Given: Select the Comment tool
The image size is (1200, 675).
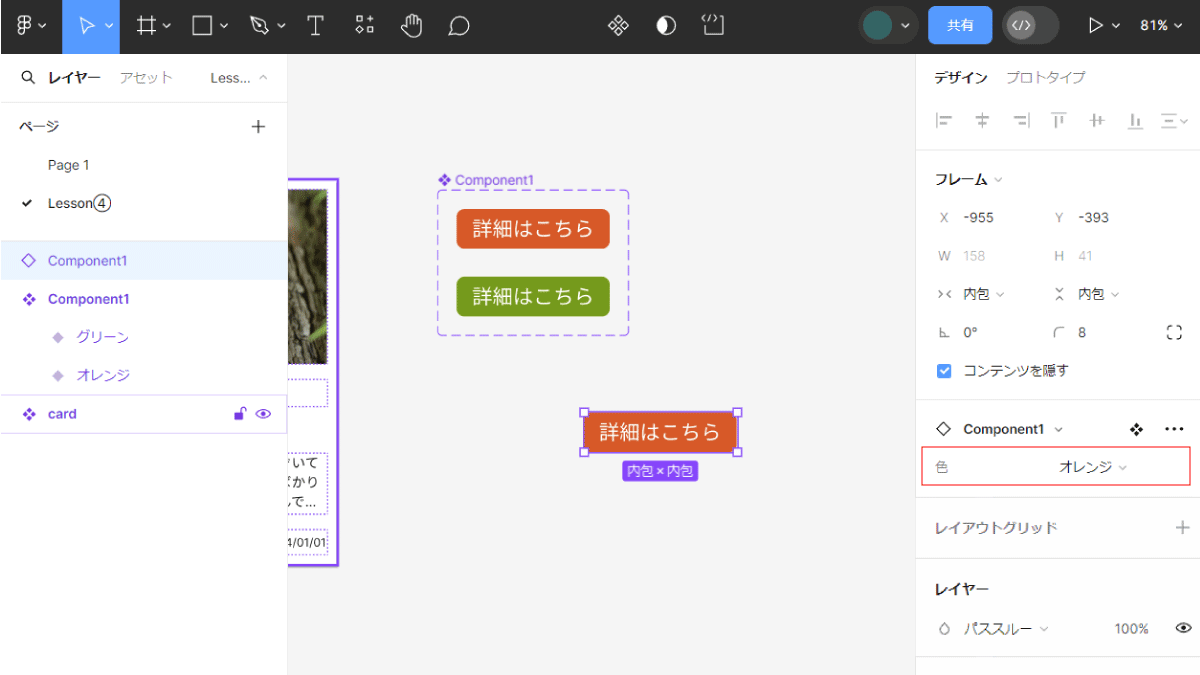Looking at the screenshot, I should (459, 26).
